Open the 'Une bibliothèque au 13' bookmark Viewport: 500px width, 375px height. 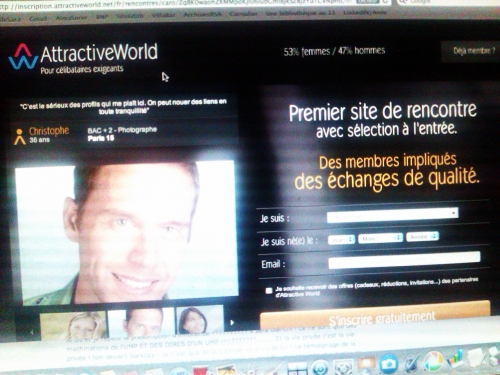(x=300, y=13)
